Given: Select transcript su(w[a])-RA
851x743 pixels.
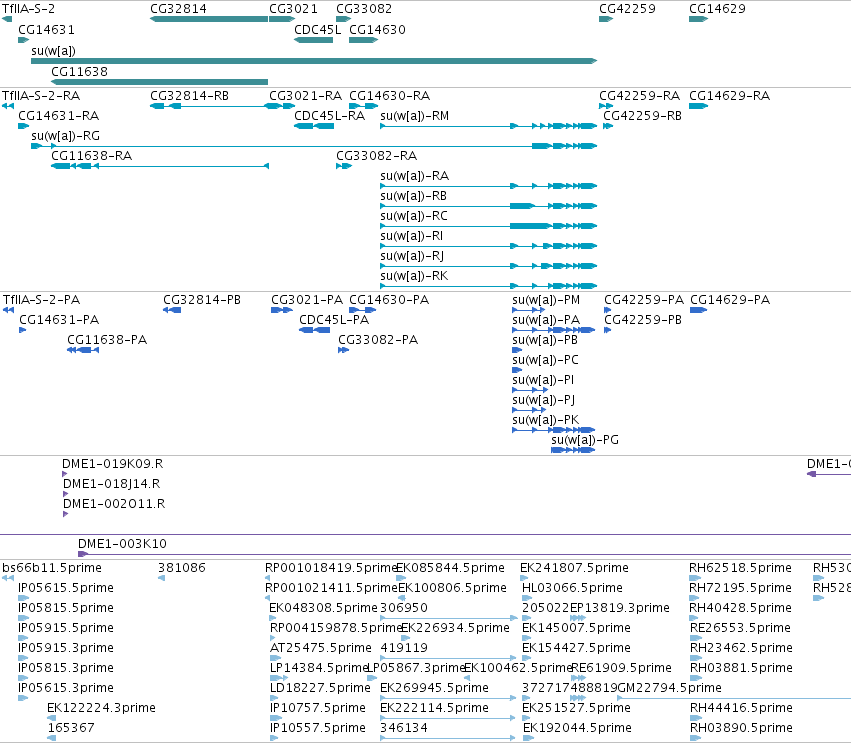Looking at the screenshot, I should pyautogui.click(x=488, y=186).
